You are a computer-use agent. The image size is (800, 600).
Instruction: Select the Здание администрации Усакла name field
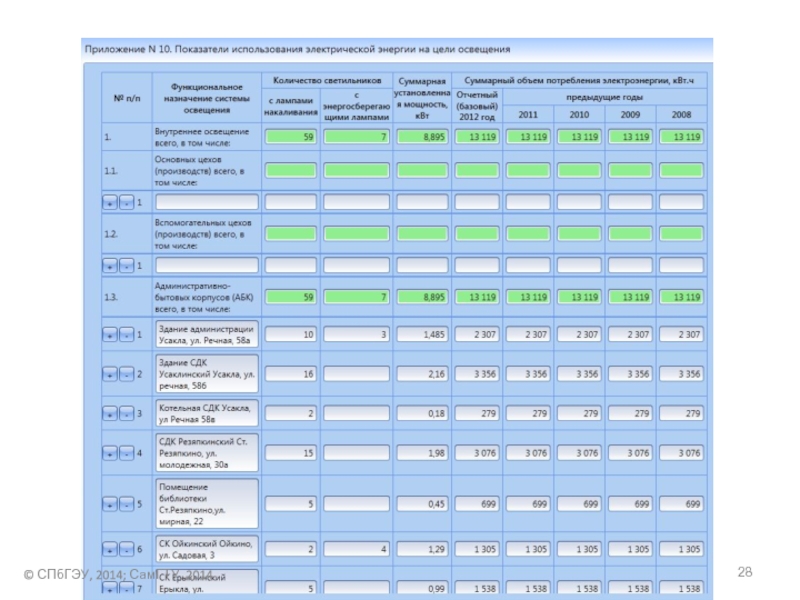206,333
